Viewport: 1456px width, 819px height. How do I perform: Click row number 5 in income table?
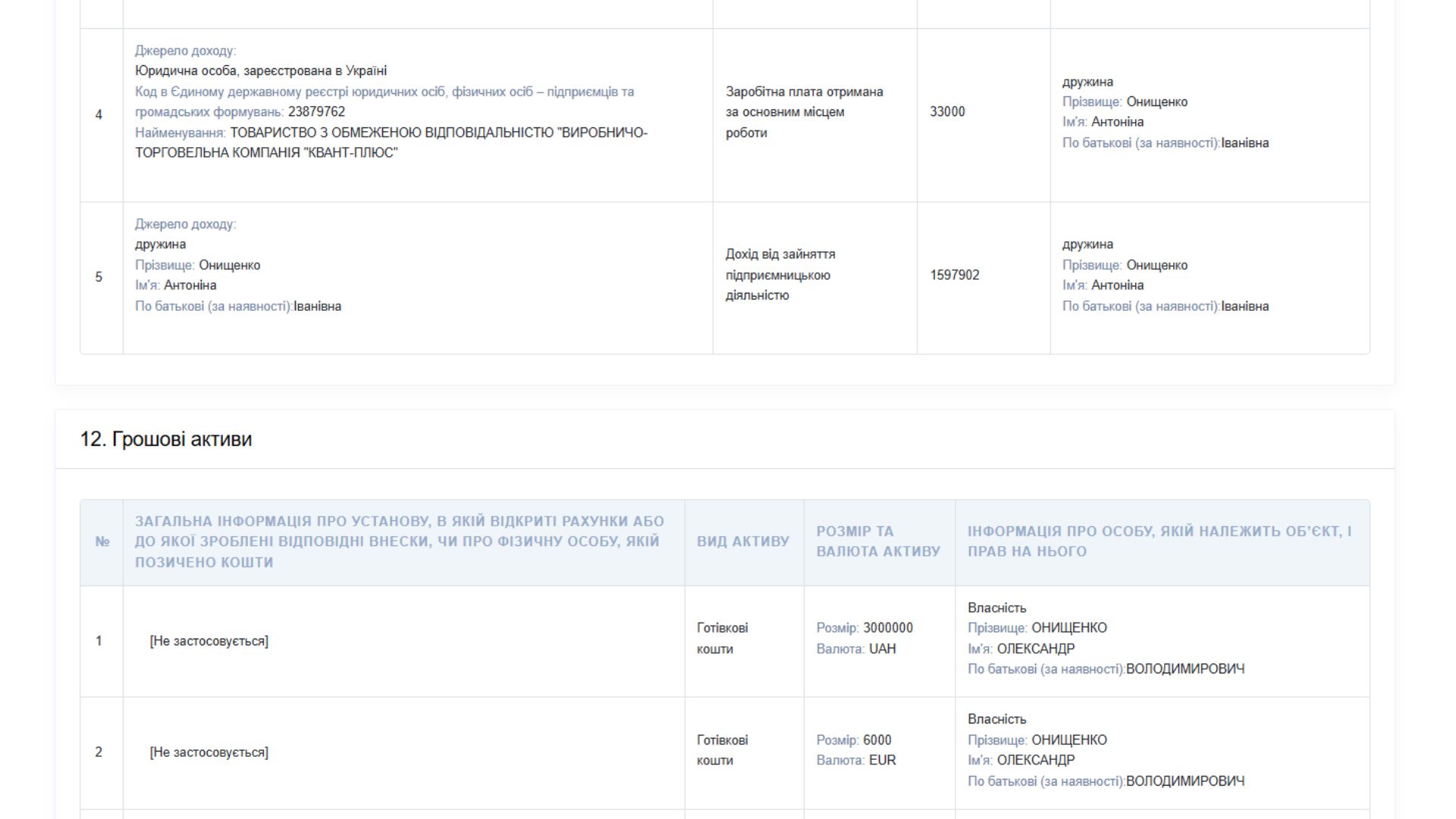tap(99, 277)
